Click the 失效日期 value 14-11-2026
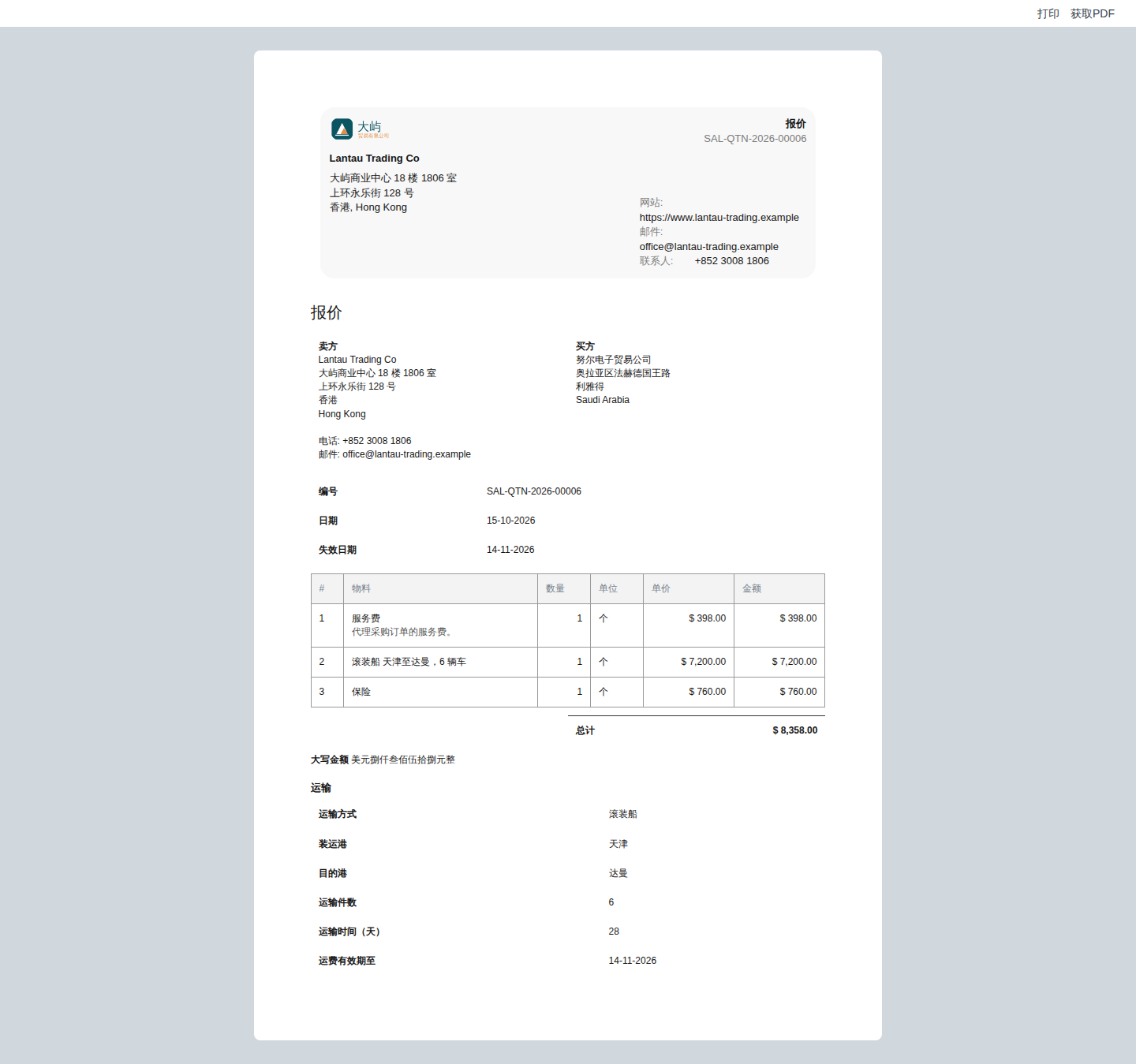Image resolution: width=1136 pixels, height=1064 pixels. [510, 550]
